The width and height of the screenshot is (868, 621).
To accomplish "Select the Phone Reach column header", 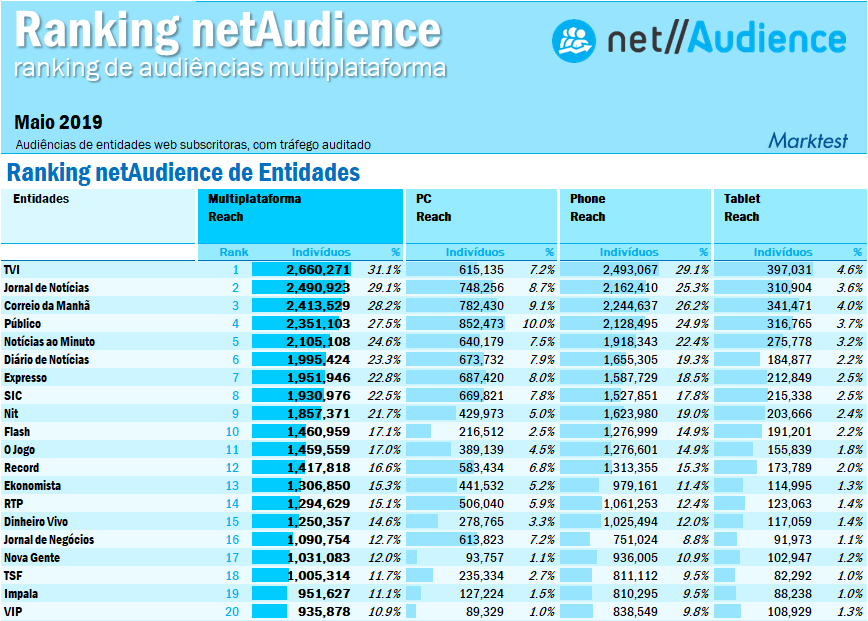I will point(587,207).
